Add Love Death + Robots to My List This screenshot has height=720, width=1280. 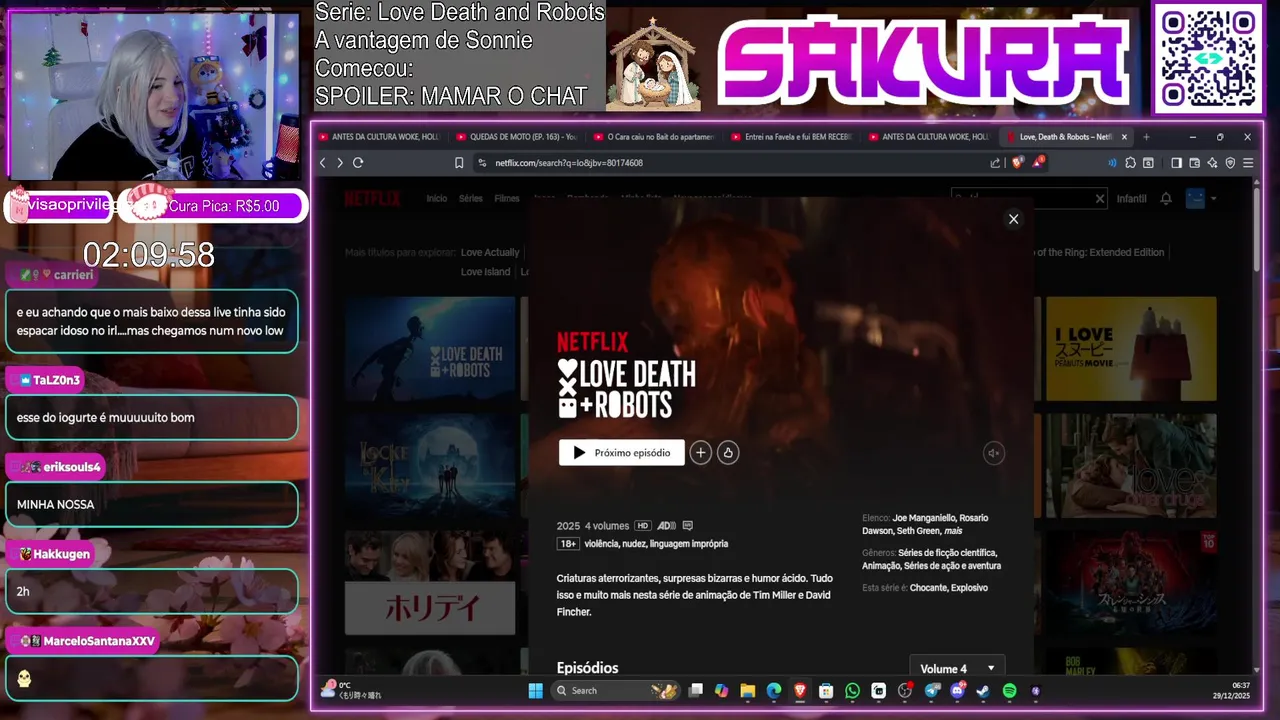pyautogui.click(x=700, y=453)
